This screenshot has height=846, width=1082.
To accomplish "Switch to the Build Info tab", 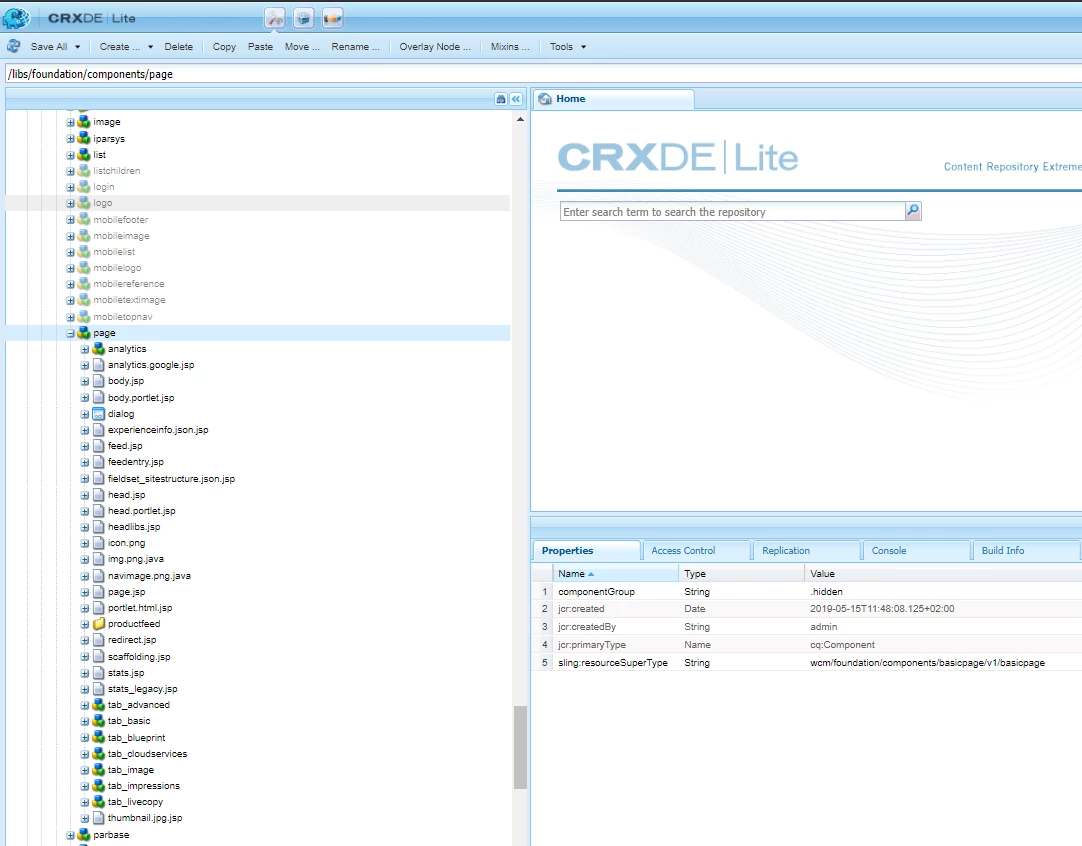I will tap(1026, 551).
